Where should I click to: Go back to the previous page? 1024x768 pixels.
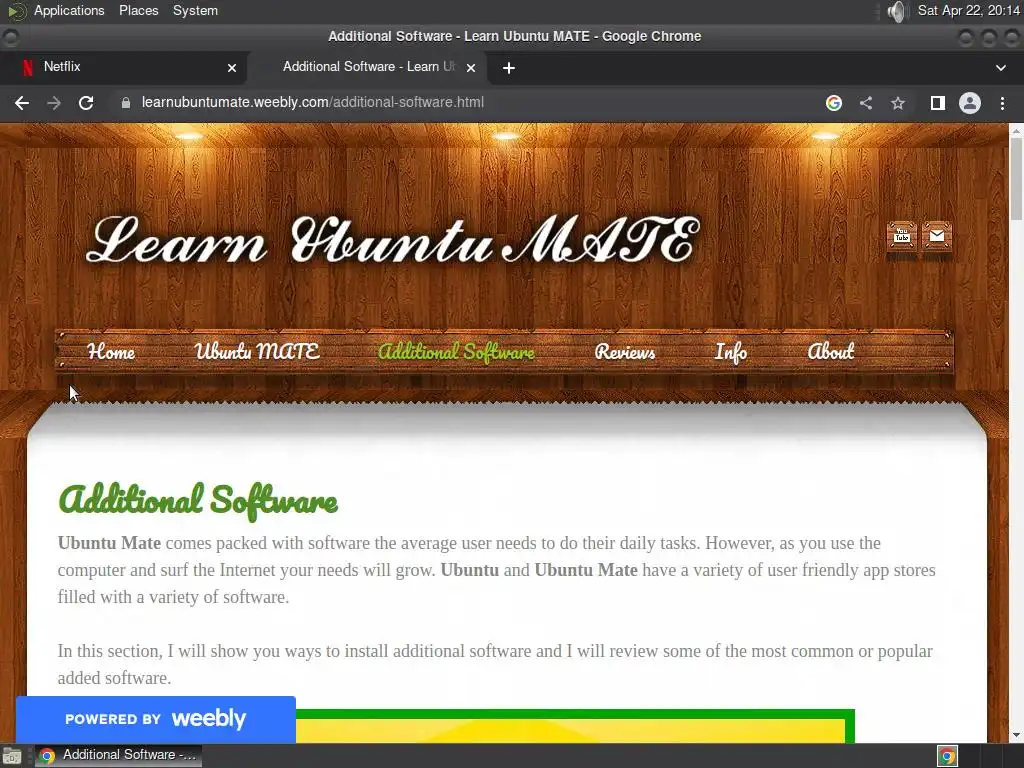click(x=22, y=103)
